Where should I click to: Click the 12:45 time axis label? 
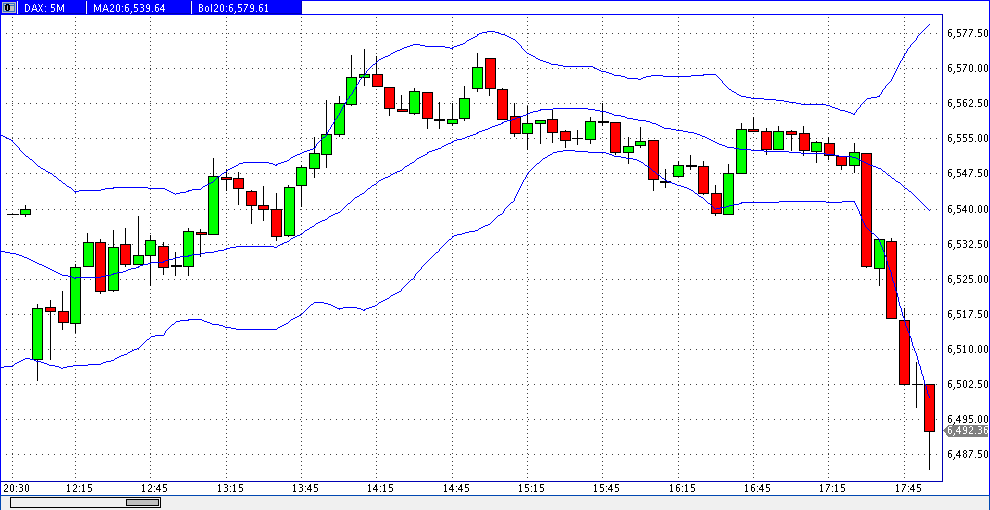tap(155, 489)
